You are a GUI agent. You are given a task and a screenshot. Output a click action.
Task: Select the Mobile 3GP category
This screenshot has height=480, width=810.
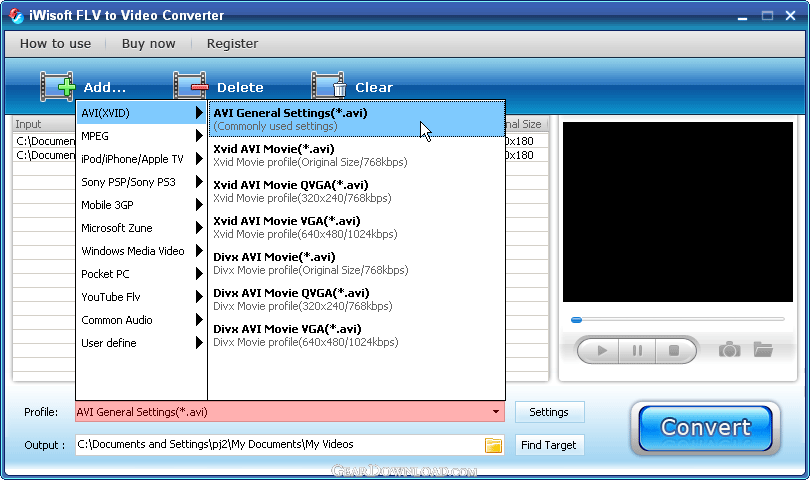[142, 205]
